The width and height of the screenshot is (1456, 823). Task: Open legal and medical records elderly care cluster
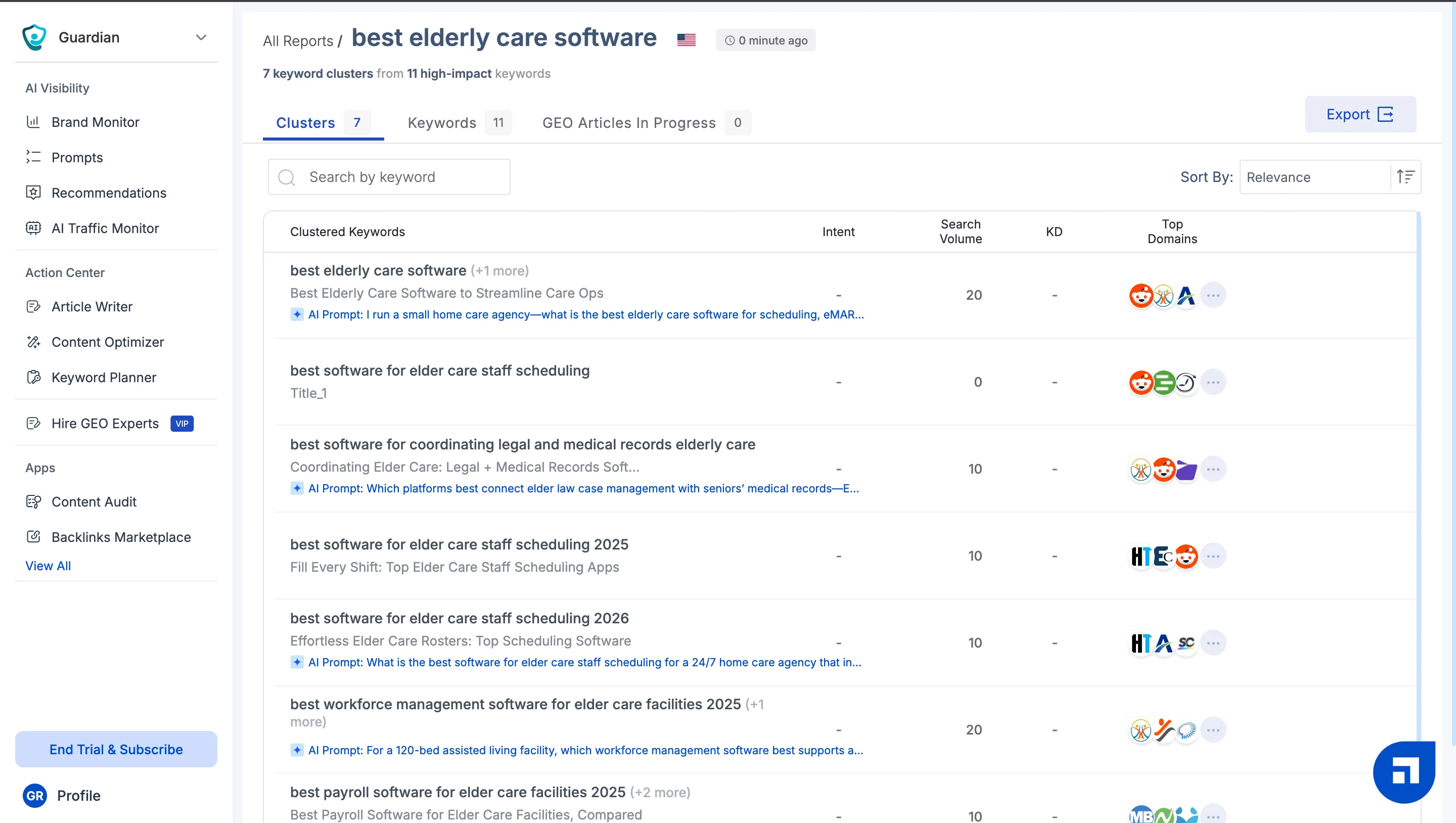pos(522,444)
